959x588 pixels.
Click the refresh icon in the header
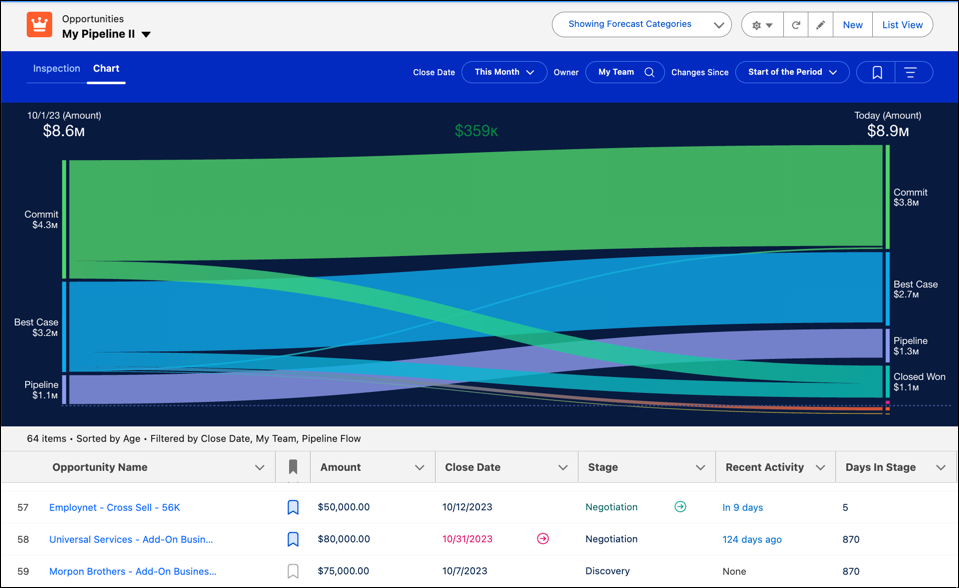pos(795,24)
